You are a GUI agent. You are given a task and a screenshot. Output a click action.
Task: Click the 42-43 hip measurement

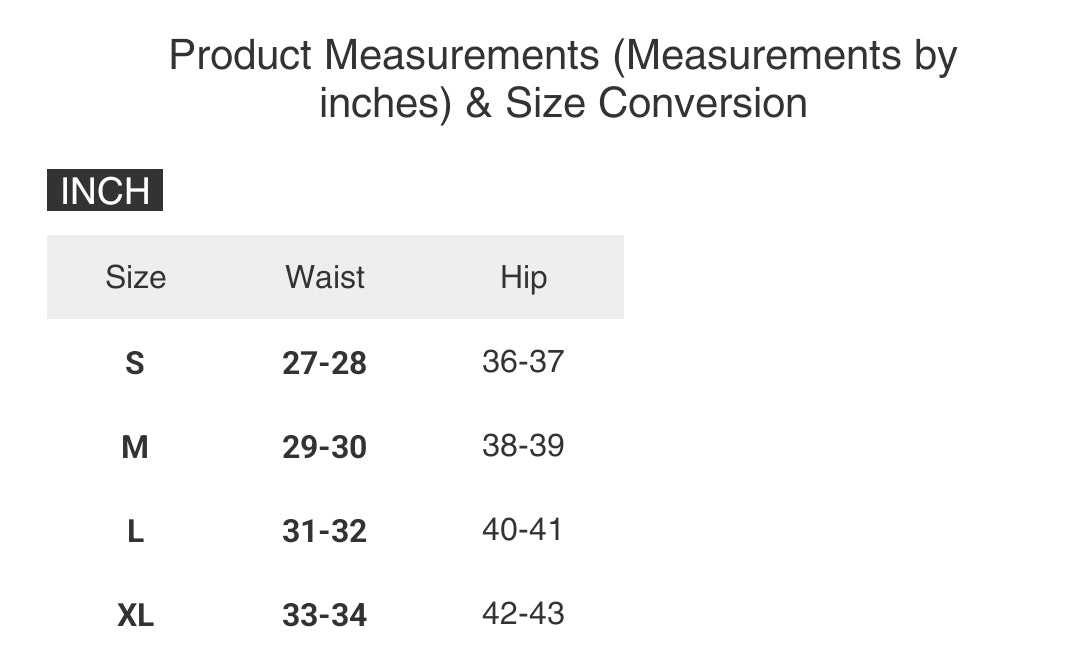point(523,613)
